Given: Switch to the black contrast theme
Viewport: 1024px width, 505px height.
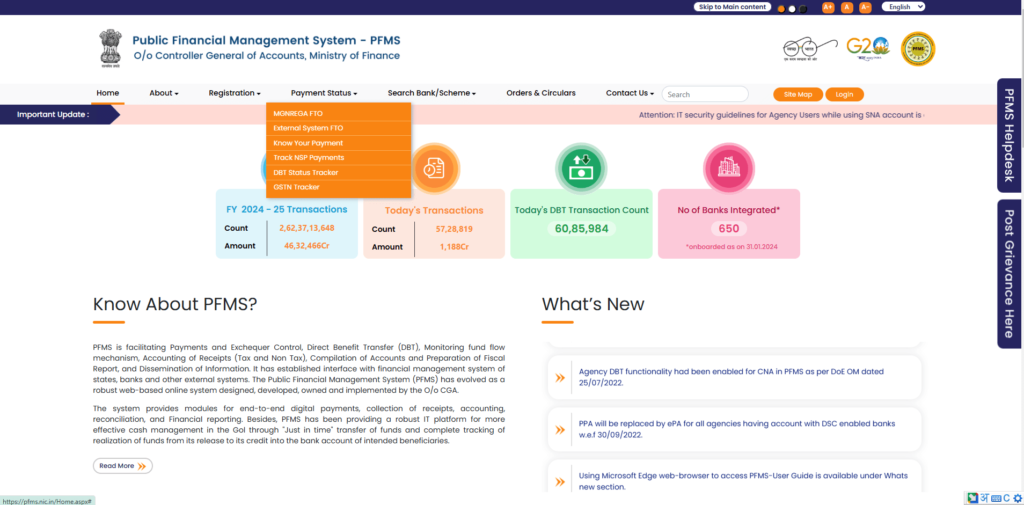Looking at the screenshot, I should coord(801,8).
